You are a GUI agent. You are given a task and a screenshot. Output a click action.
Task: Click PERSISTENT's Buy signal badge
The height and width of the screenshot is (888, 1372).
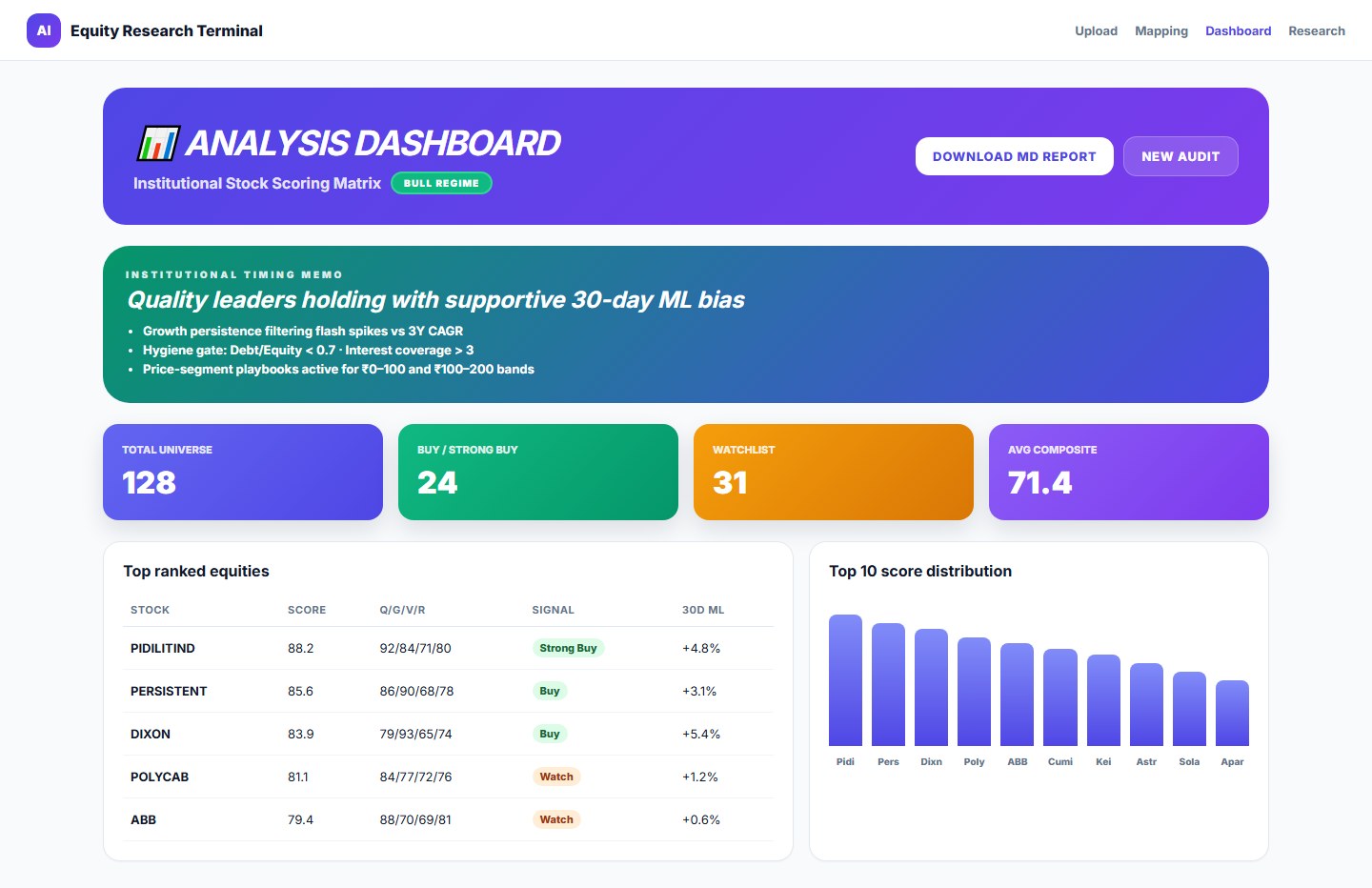(550, 691)
